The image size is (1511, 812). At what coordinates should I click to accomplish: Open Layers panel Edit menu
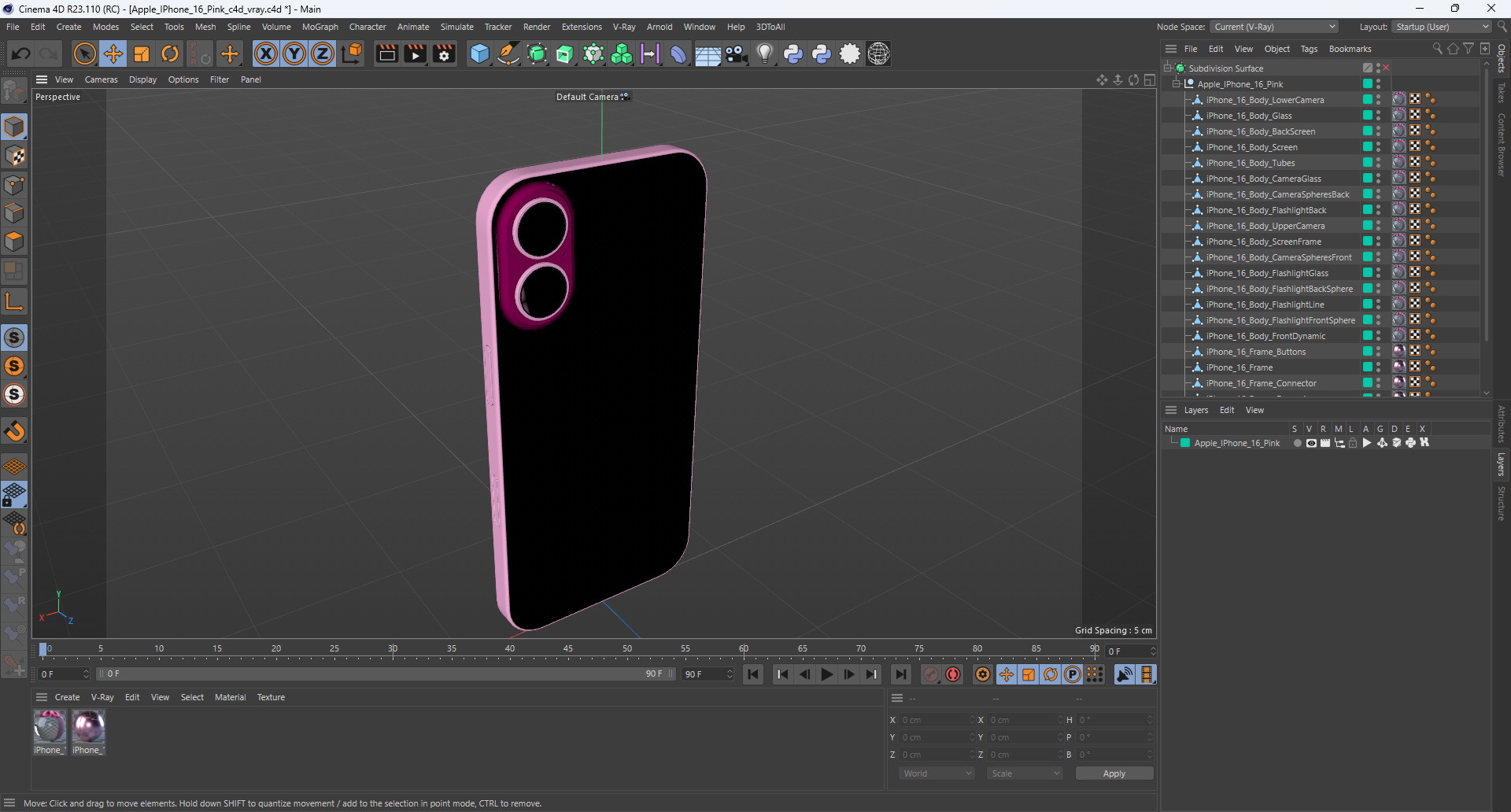click(1227, 410)
